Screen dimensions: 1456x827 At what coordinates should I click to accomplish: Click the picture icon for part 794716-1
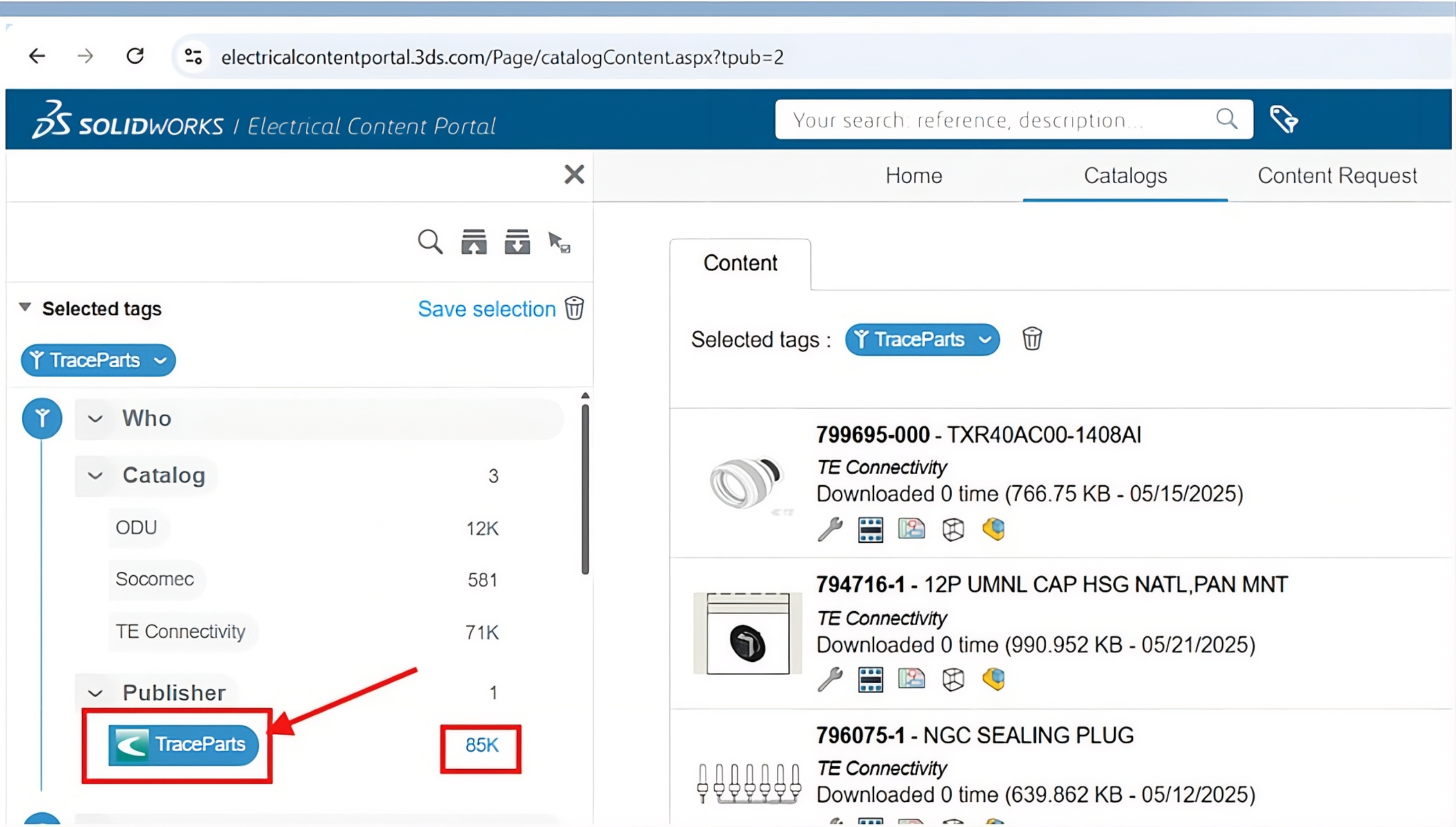(912, 679)
